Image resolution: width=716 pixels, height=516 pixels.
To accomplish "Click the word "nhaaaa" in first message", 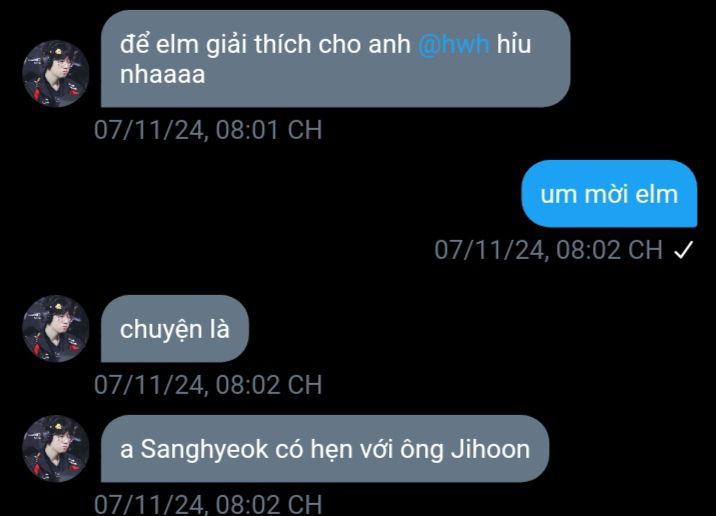I will point(163,75).
